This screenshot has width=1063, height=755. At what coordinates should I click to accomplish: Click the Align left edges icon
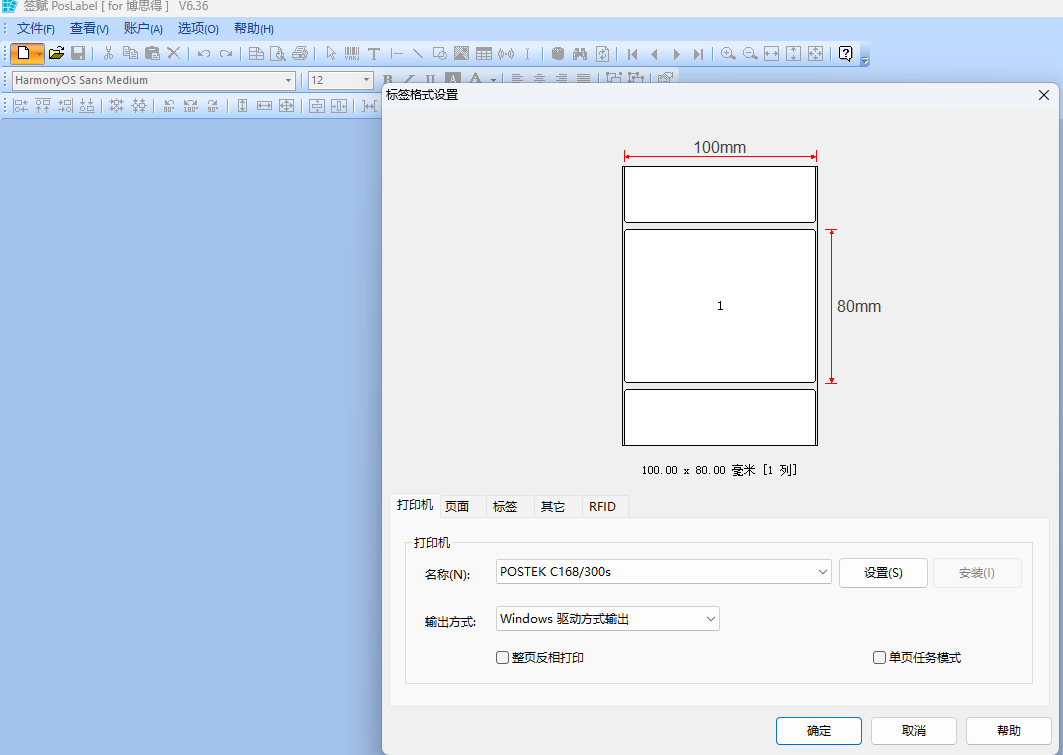coord(20,106)
